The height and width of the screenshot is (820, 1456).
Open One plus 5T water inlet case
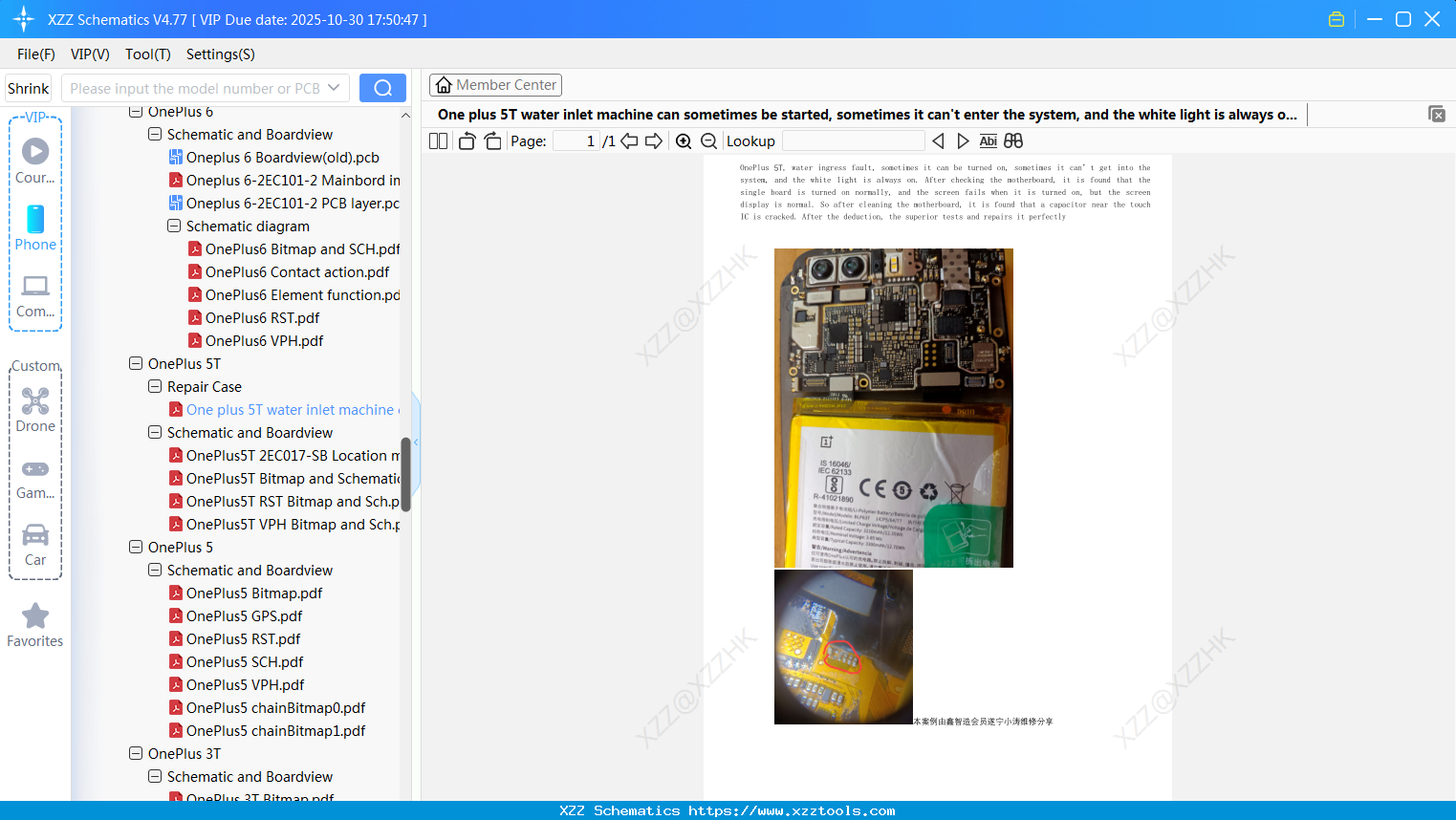tap(284, 410)
